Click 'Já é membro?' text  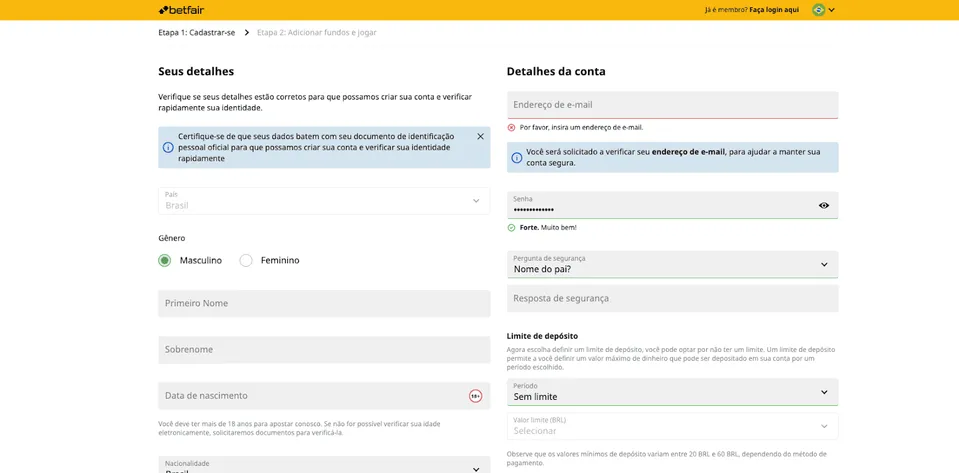click(726, 10)
